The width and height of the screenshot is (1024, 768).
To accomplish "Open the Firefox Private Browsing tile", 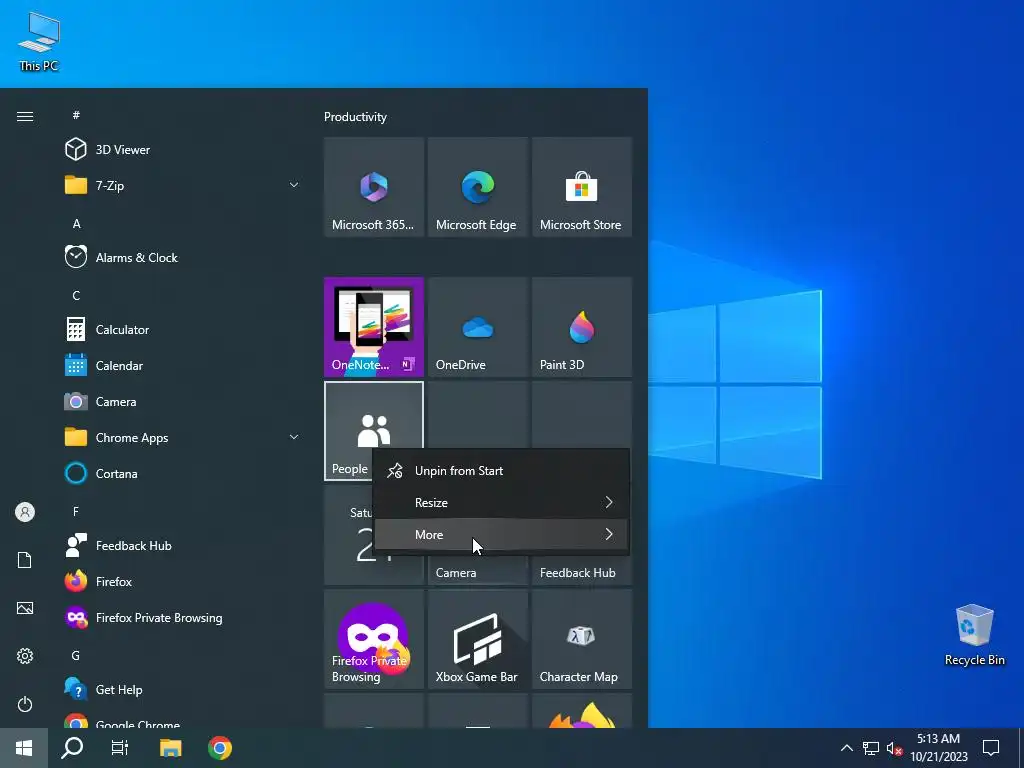I will click(374, 639).
